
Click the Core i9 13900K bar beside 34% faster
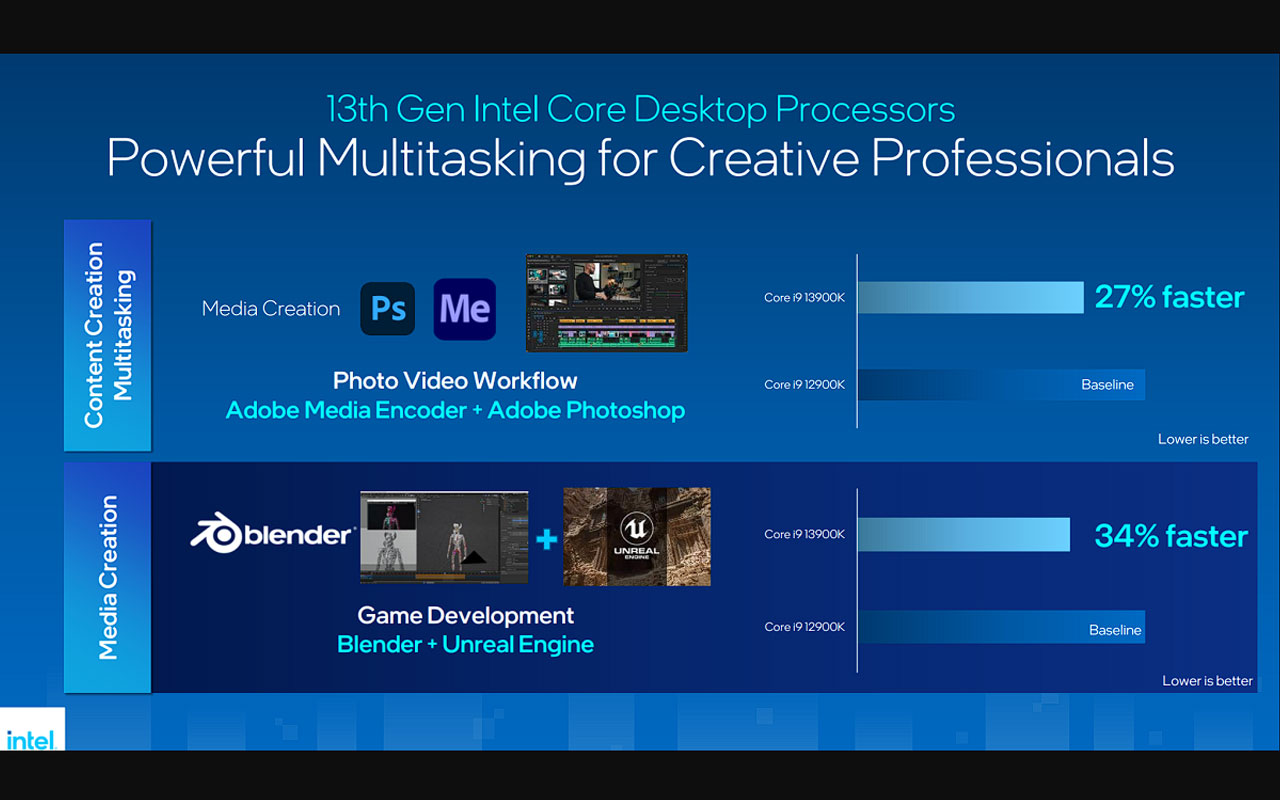963,535
